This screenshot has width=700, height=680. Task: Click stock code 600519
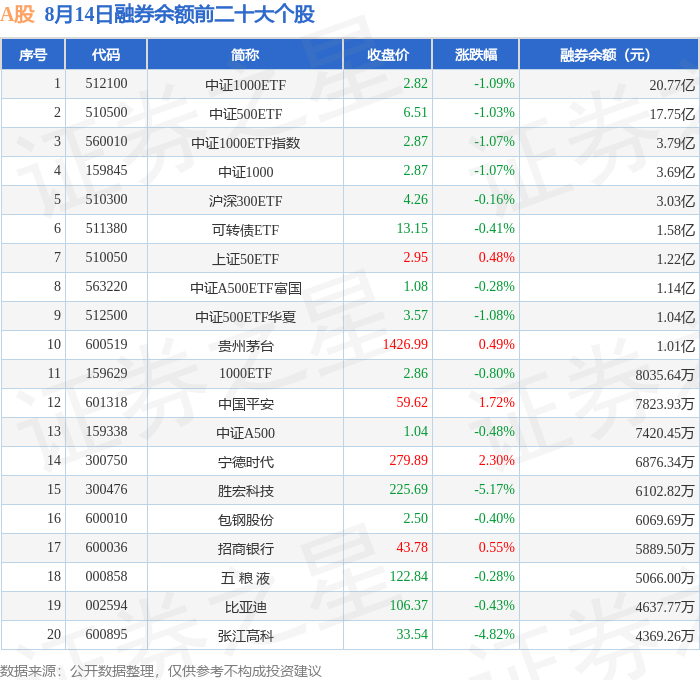click(106, 344)
